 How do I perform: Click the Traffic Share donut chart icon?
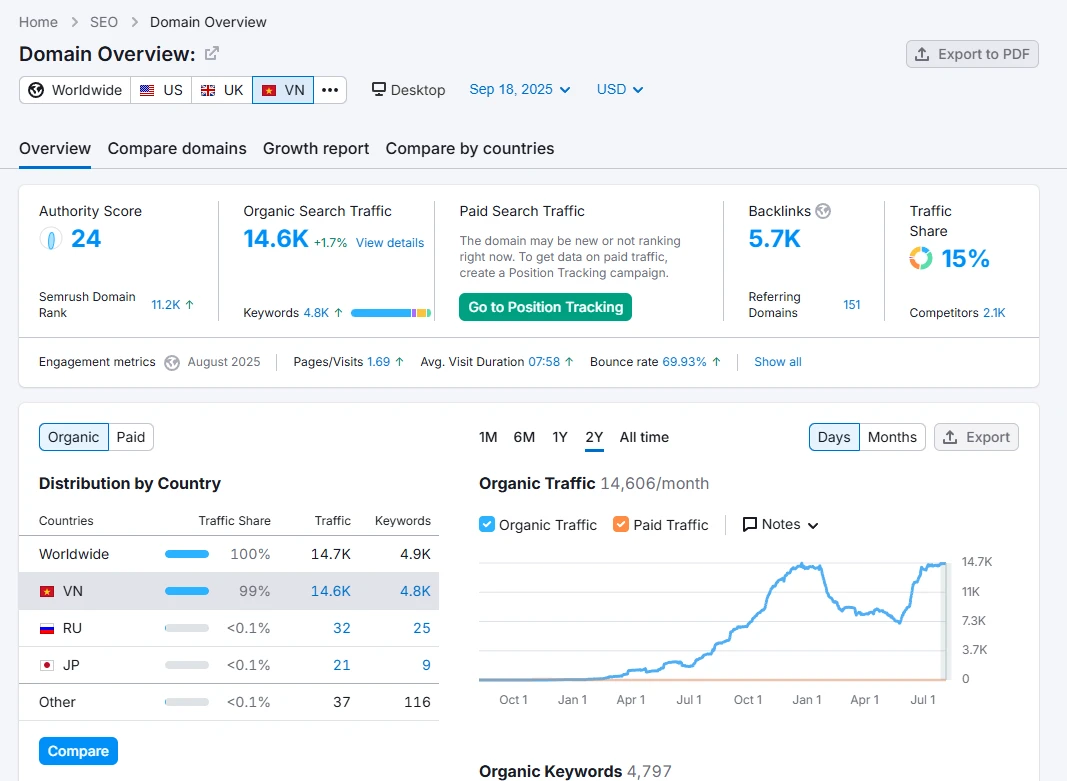pos(920,259)
